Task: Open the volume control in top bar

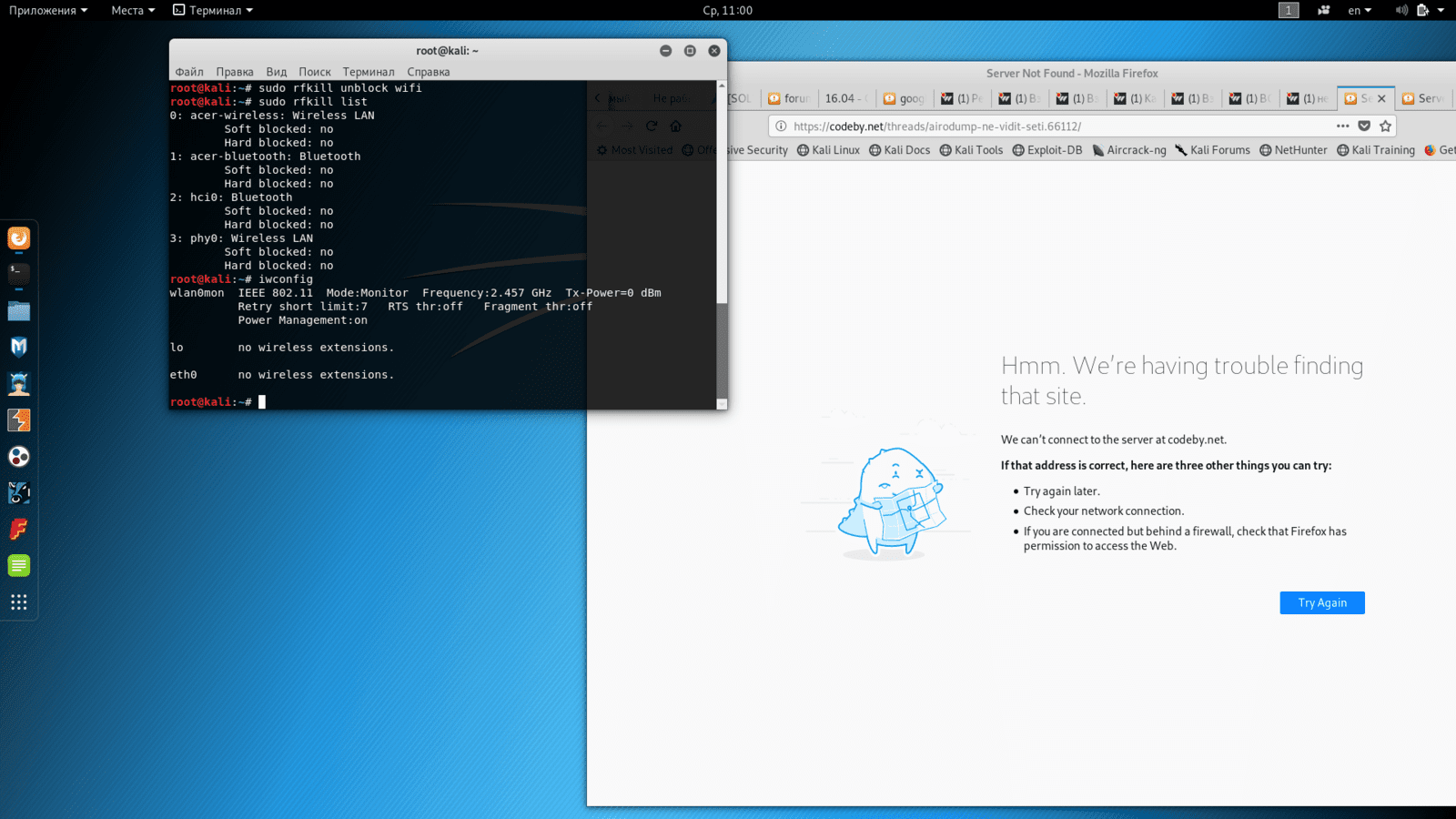Action: 1401,10
